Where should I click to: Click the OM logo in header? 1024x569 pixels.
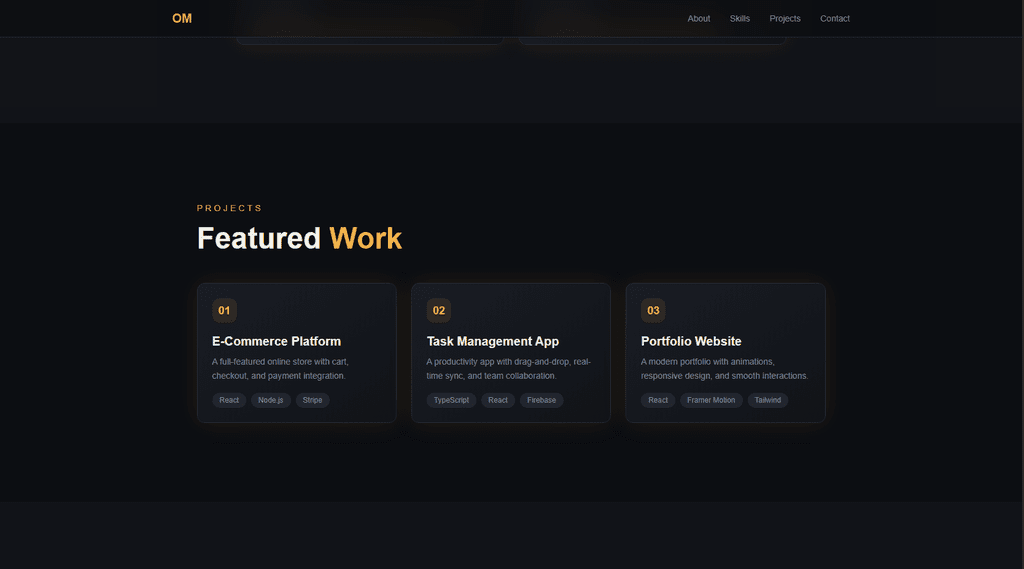tap(182, 18)
